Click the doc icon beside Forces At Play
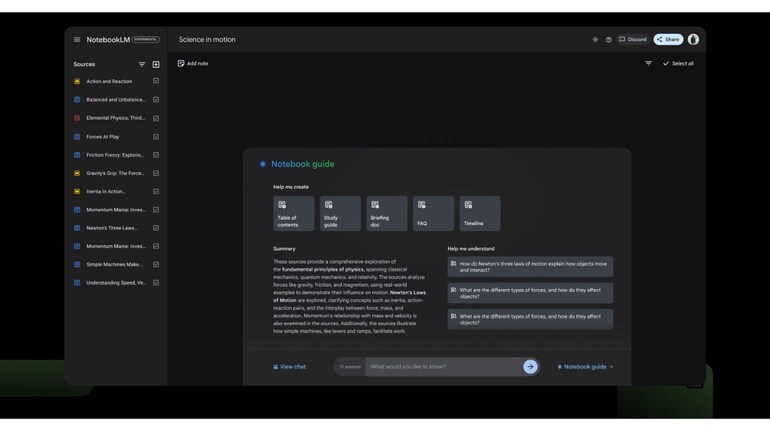Screen dimensions: 770x431 [77, 137]
